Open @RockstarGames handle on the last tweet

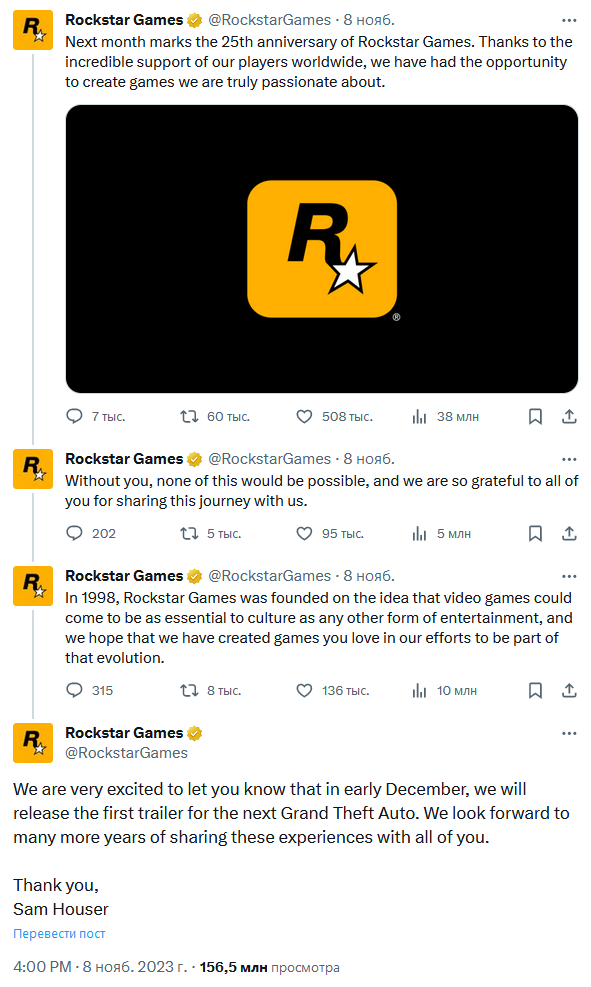pyautogui.click(x=127, y=753)
